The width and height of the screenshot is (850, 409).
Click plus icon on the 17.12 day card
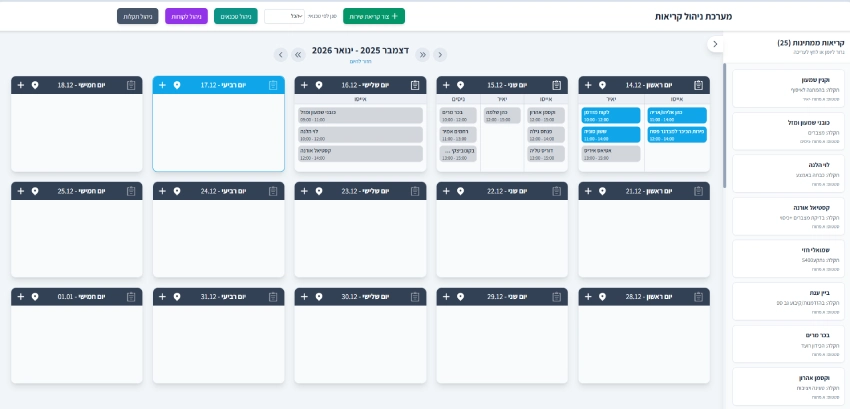click(x=162, y=85)
